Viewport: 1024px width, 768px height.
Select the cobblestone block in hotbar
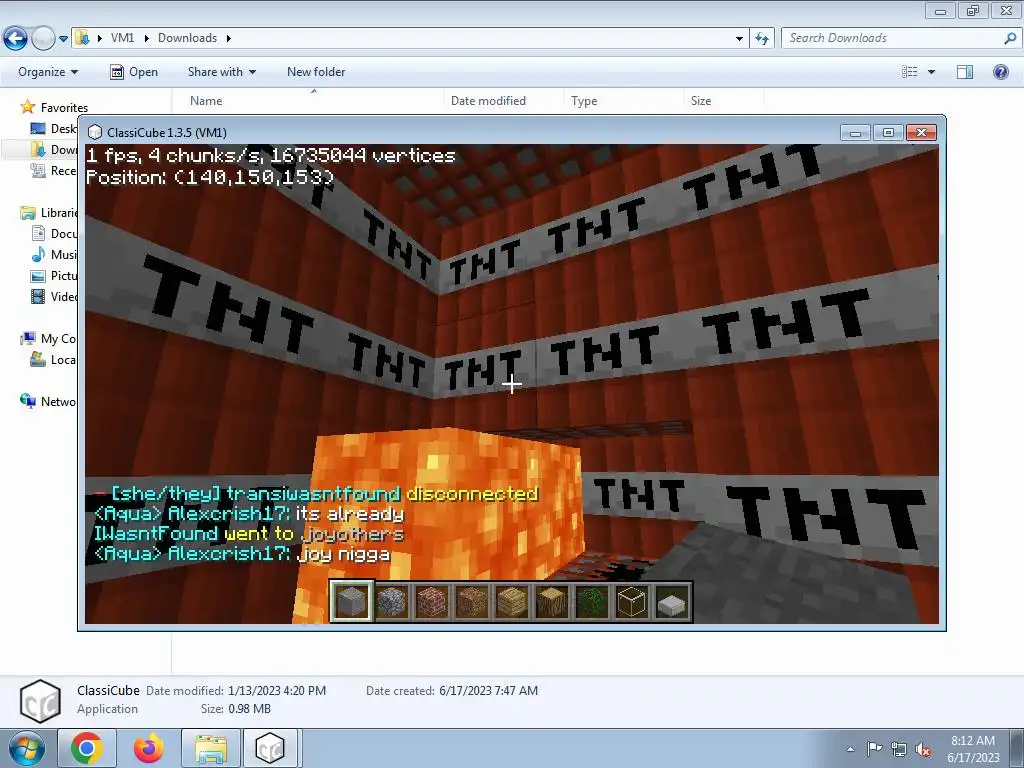point(392,601)
